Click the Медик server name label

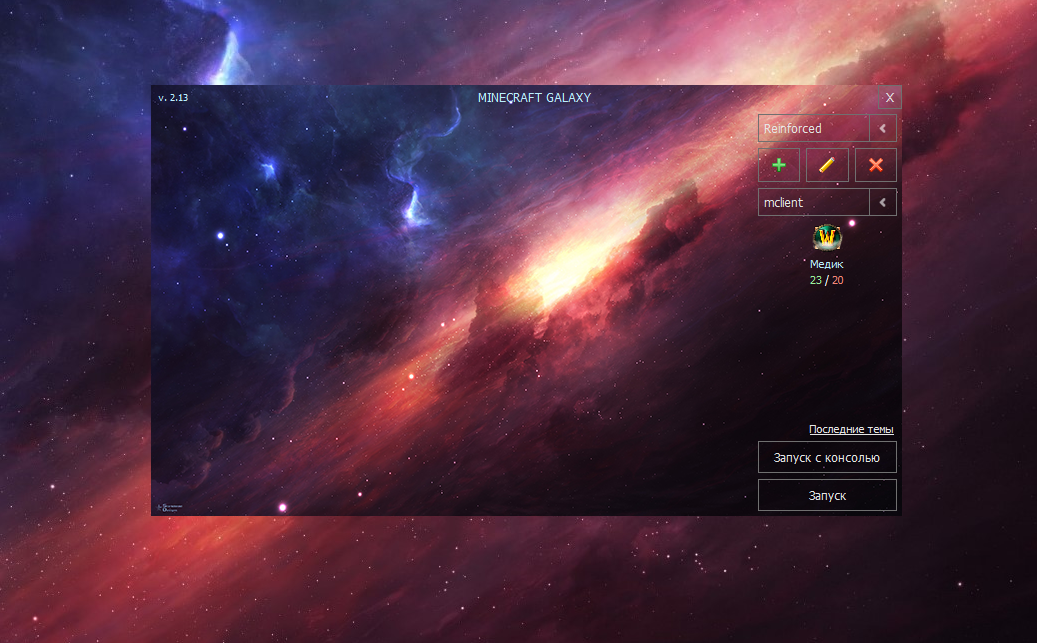(827, 265)
